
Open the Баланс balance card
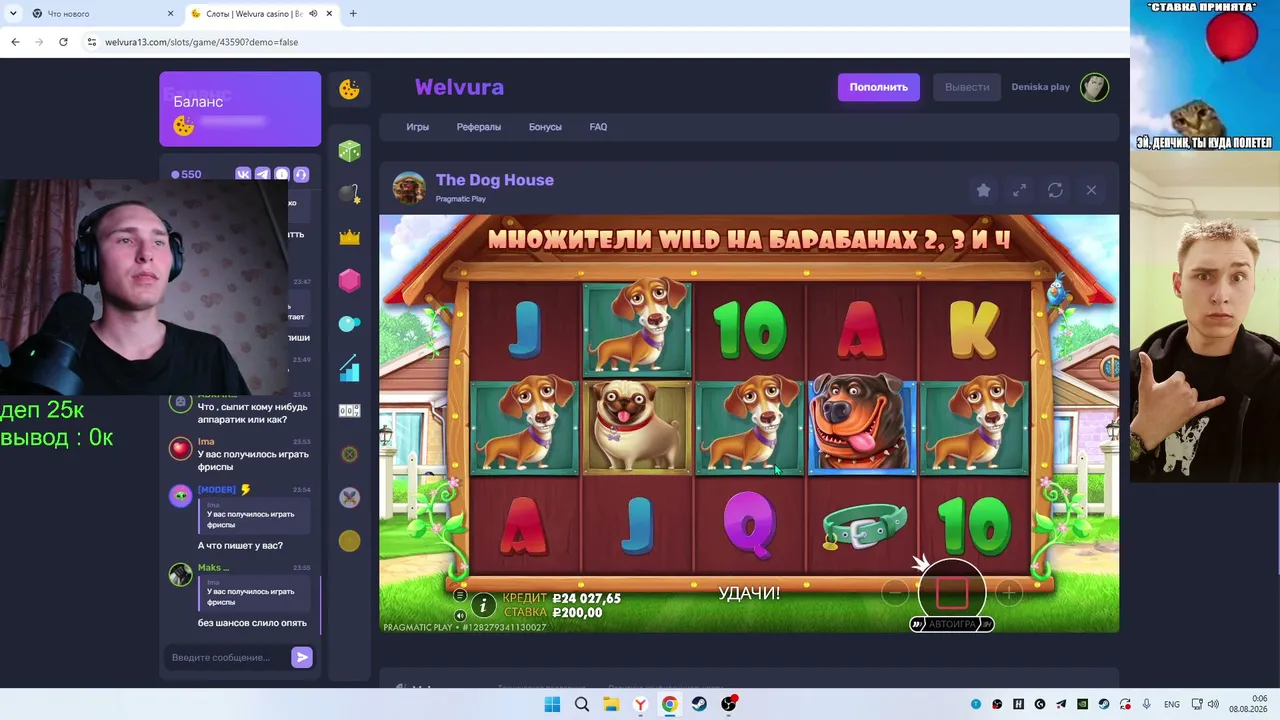240,109
